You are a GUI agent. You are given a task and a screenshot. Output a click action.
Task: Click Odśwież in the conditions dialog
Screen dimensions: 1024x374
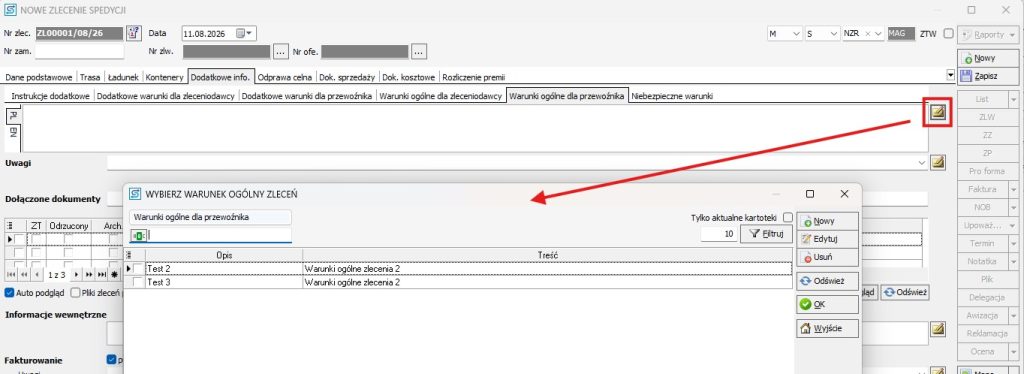tap(827, 281)
